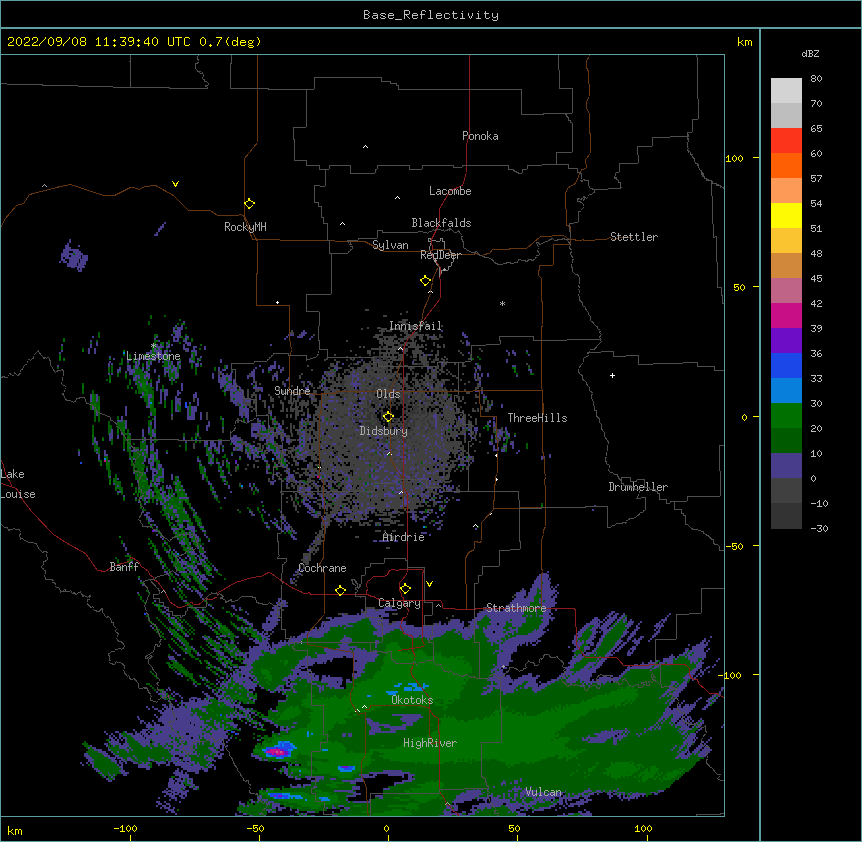Viewport: 862px width, 842px height.
Task: Select the 30 dBZ bright green legend swatch
Action: (x=786, y=415)
